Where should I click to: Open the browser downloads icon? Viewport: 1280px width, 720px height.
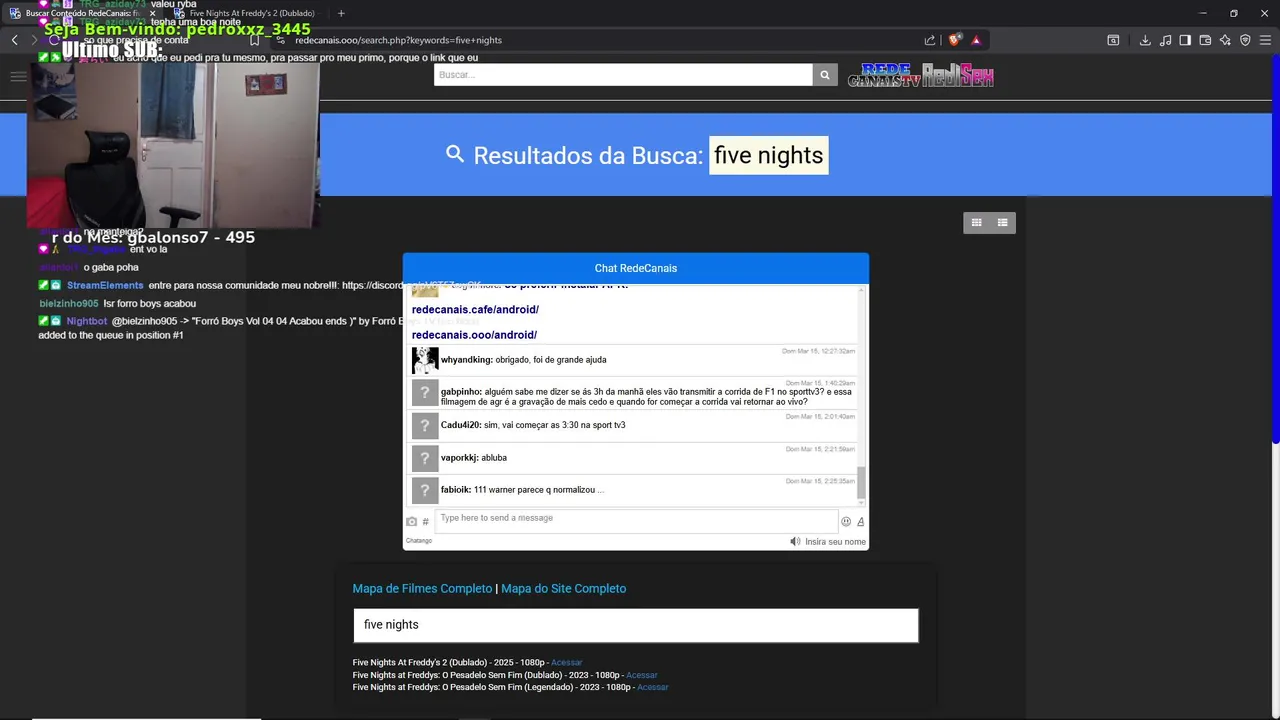[x=1145, y=40]
